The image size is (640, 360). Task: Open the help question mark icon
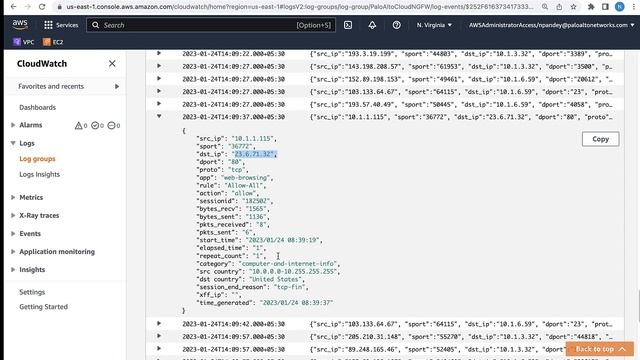pos(396,25)
